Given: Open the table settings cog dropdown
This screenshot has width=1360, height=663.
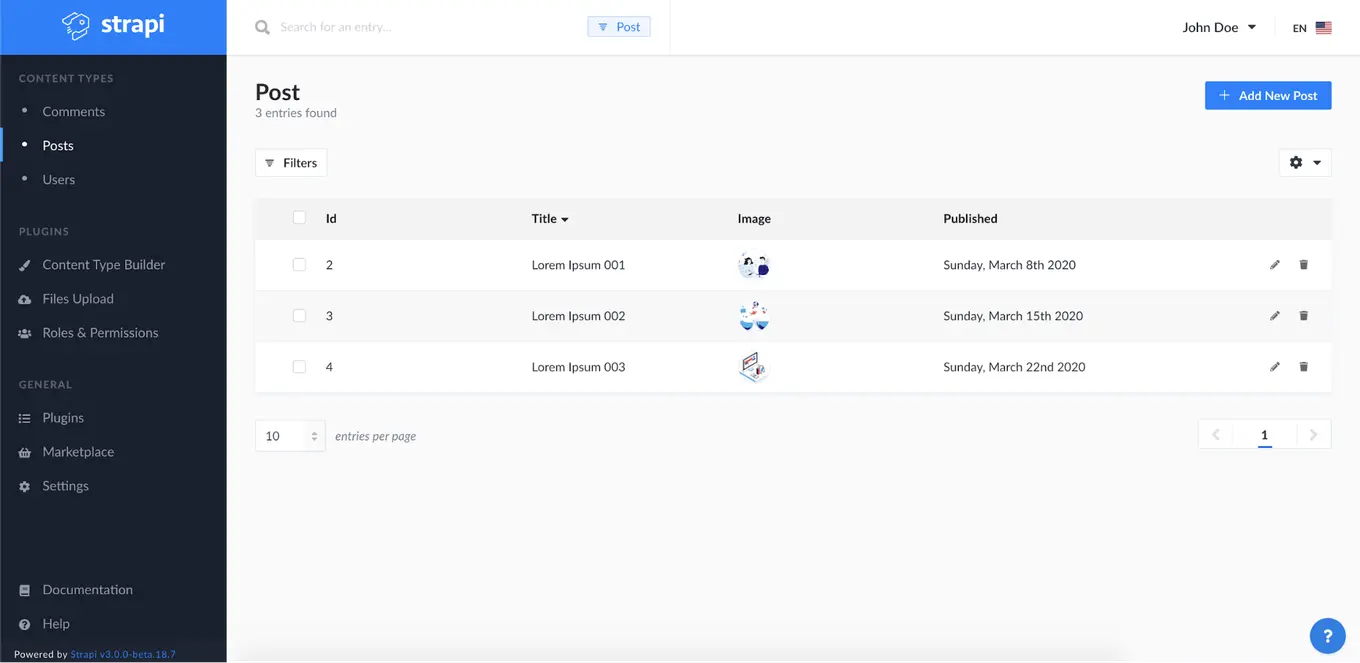Looking at the screenshot, I should 1305,162.
